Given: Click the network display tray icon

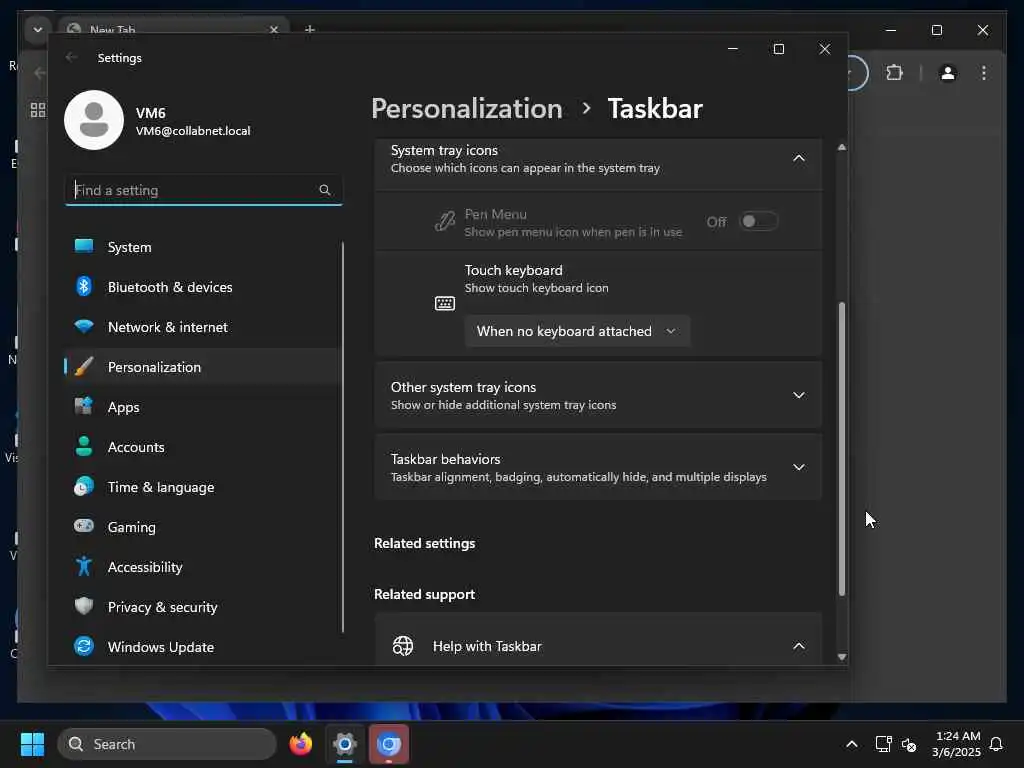Looking at the screenshot, I should coord(883,744).
